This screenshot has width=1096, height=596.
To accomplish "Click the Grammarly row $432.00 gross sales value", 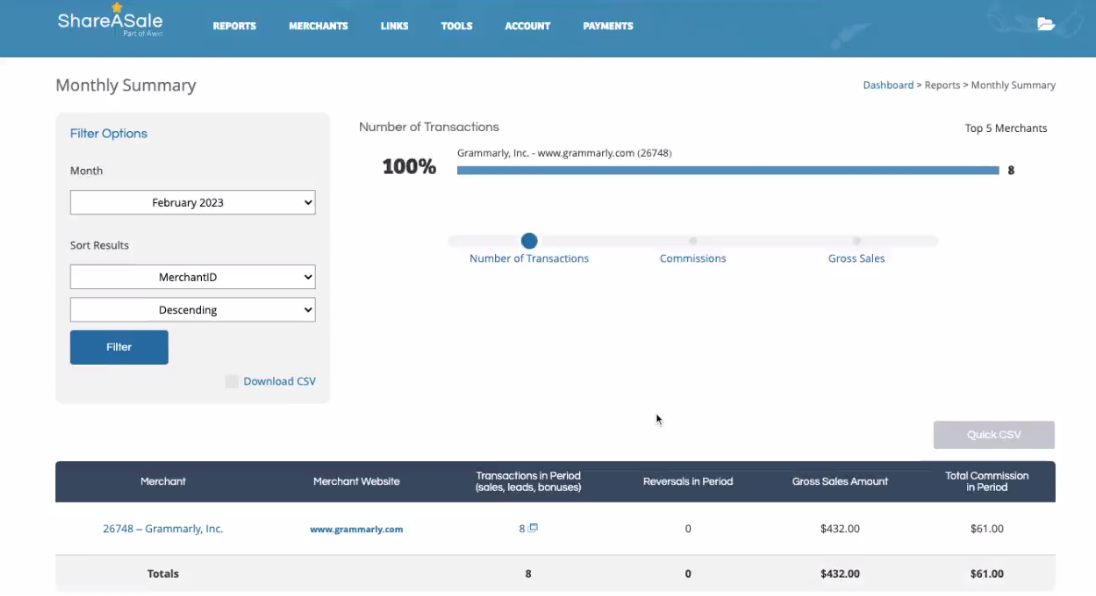I will coord(840,529).
